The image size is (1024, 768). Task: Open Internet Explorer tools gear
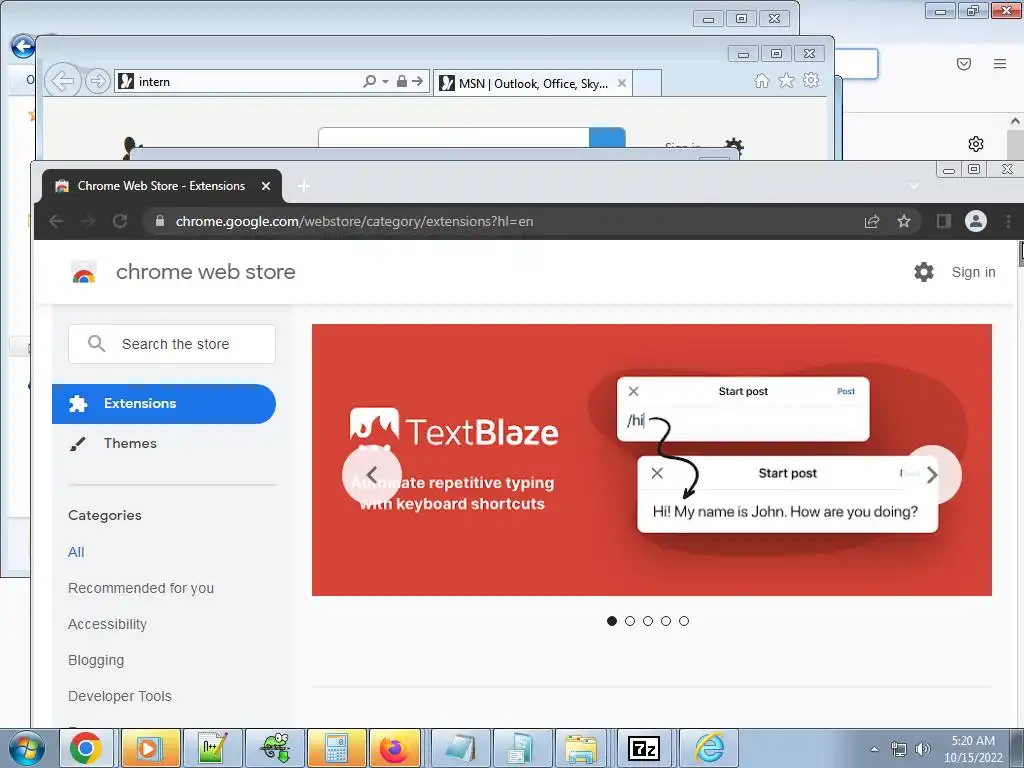click(x=811, y=80)
